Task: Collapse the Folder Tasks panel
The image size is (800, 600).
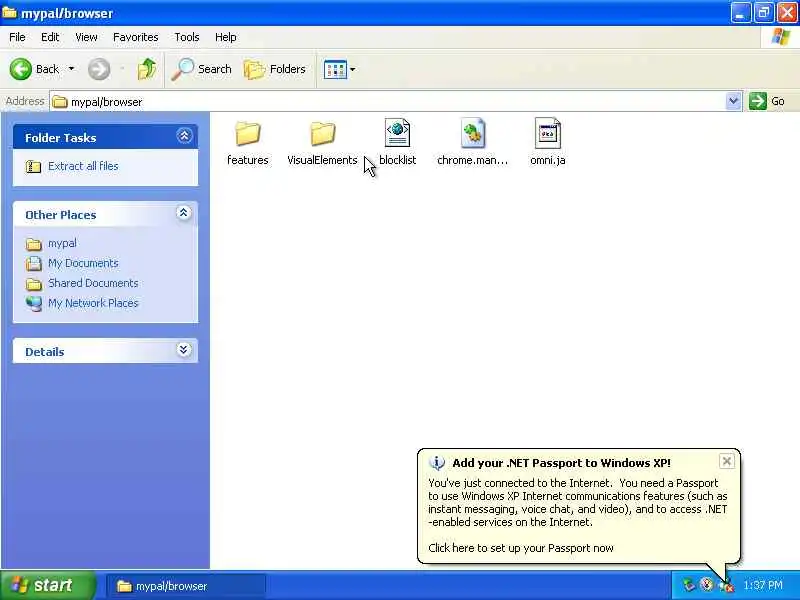Action: 184,136
